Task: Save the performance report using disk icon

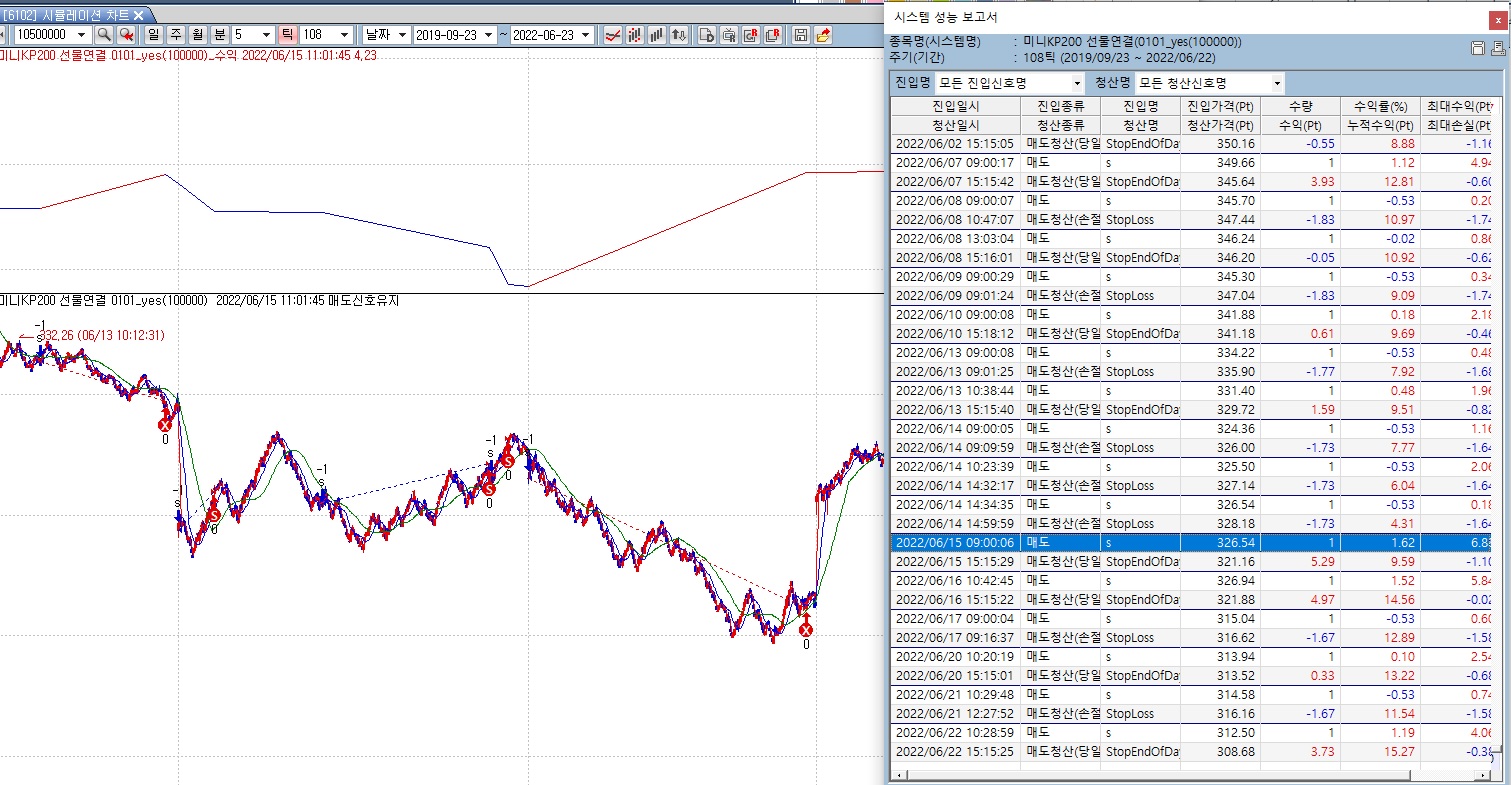Action: 1478,48
